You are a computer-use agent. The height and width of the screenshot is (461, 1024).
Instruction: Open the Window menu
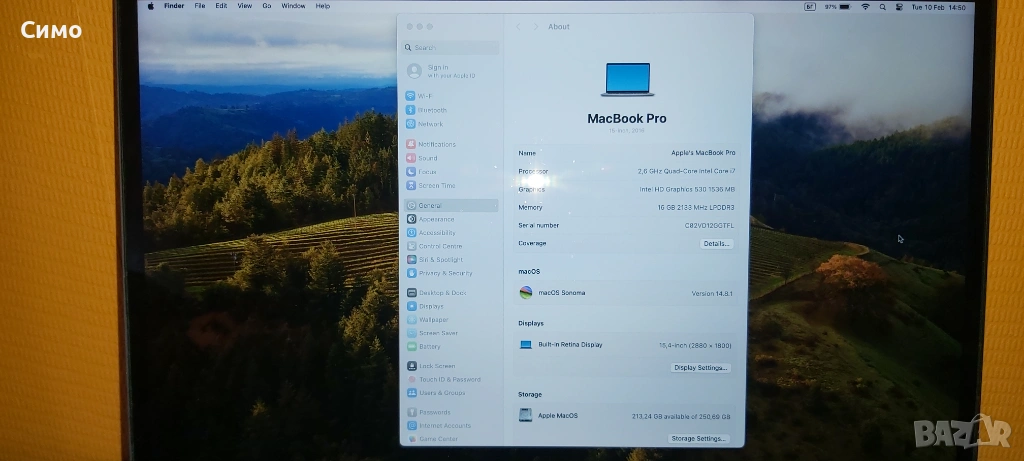(x=293, y=6)
